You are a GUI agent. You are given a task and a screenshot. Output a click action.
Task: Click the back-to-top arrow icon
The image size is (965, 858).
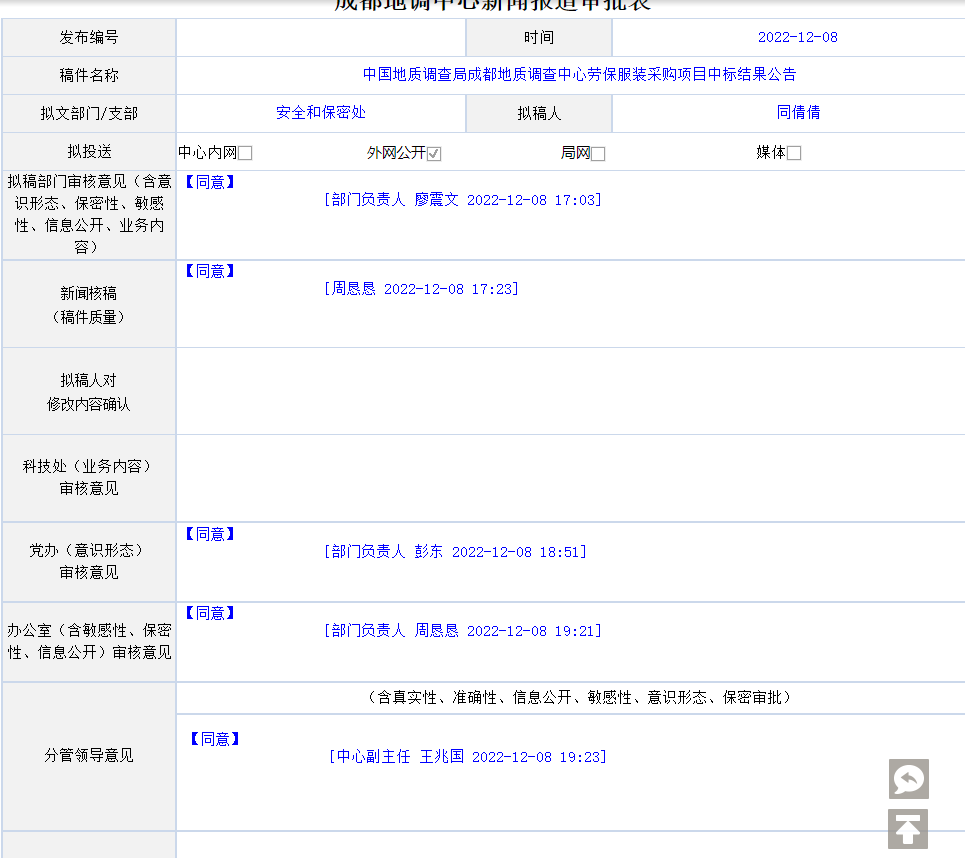(x=908, y=829)
